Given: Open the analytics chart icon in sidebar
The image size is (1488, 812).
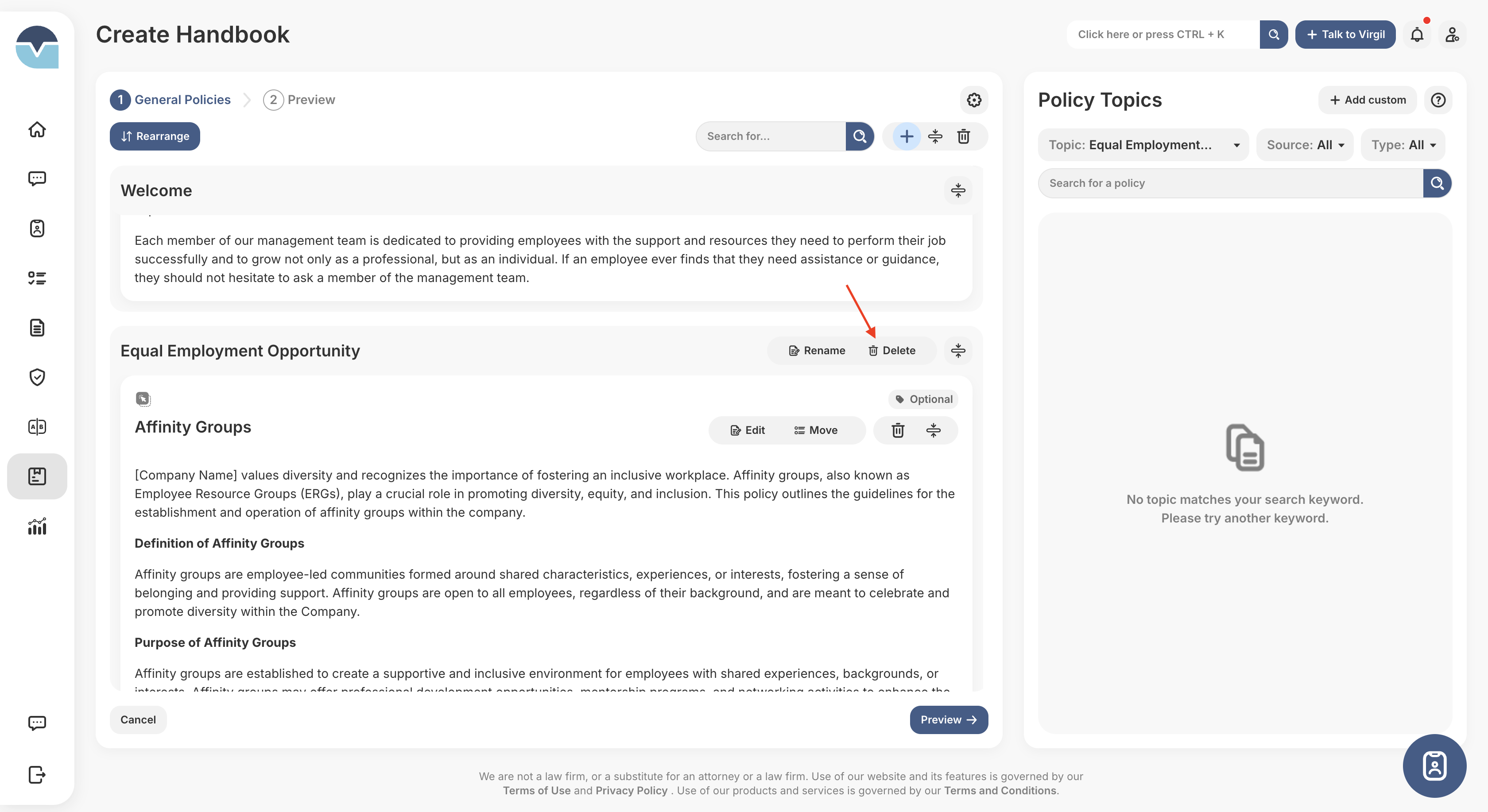Looking at the screenshot, I should point(37,526).
